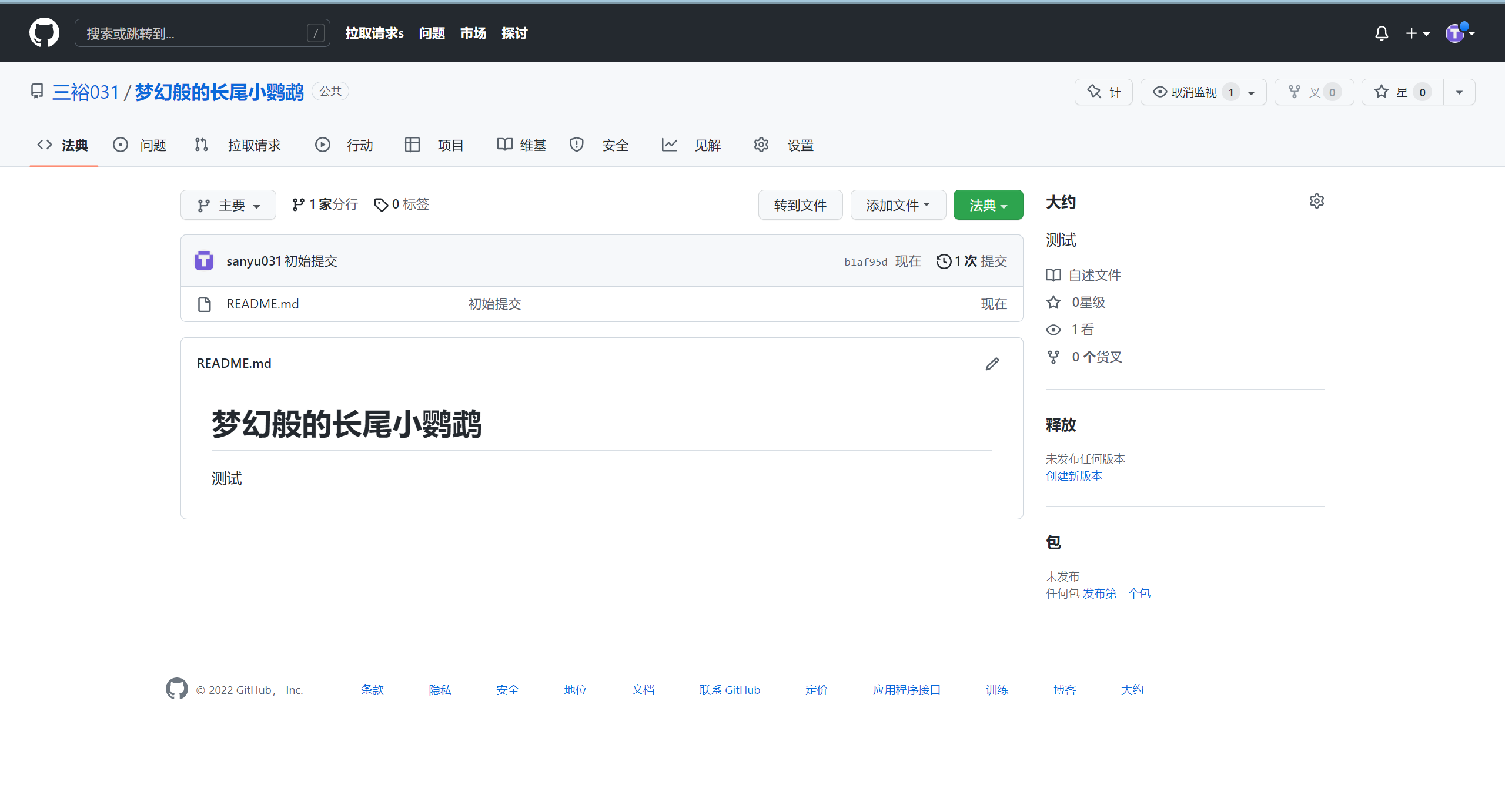This screenshot has width=1505, height=812.
Task: Open commit history clock icon
Action: (x=944, y=261)
